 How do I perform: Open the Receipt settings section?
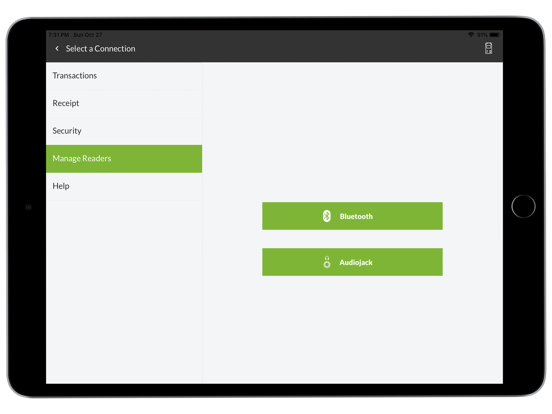tap(124, 104)
